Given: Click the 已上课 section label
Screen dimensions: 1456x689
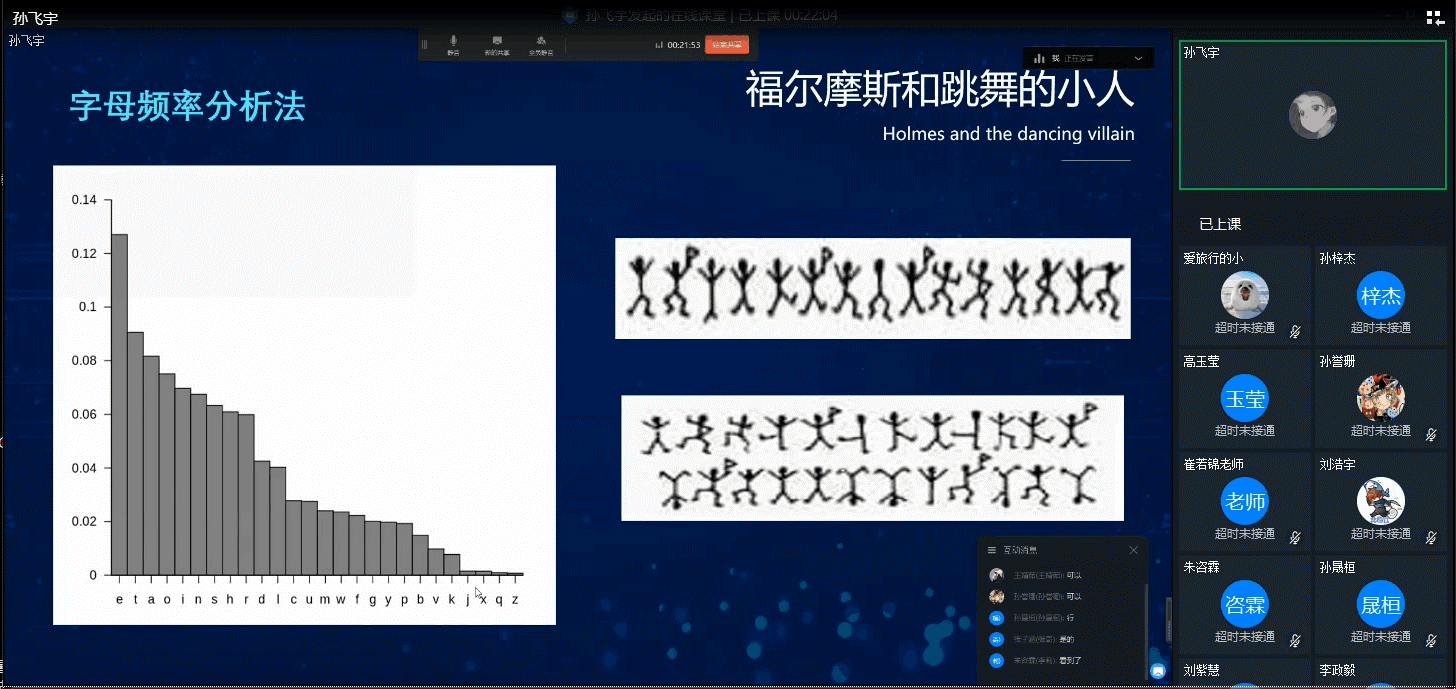Looking at the screenshot, I should (1220, 224).
